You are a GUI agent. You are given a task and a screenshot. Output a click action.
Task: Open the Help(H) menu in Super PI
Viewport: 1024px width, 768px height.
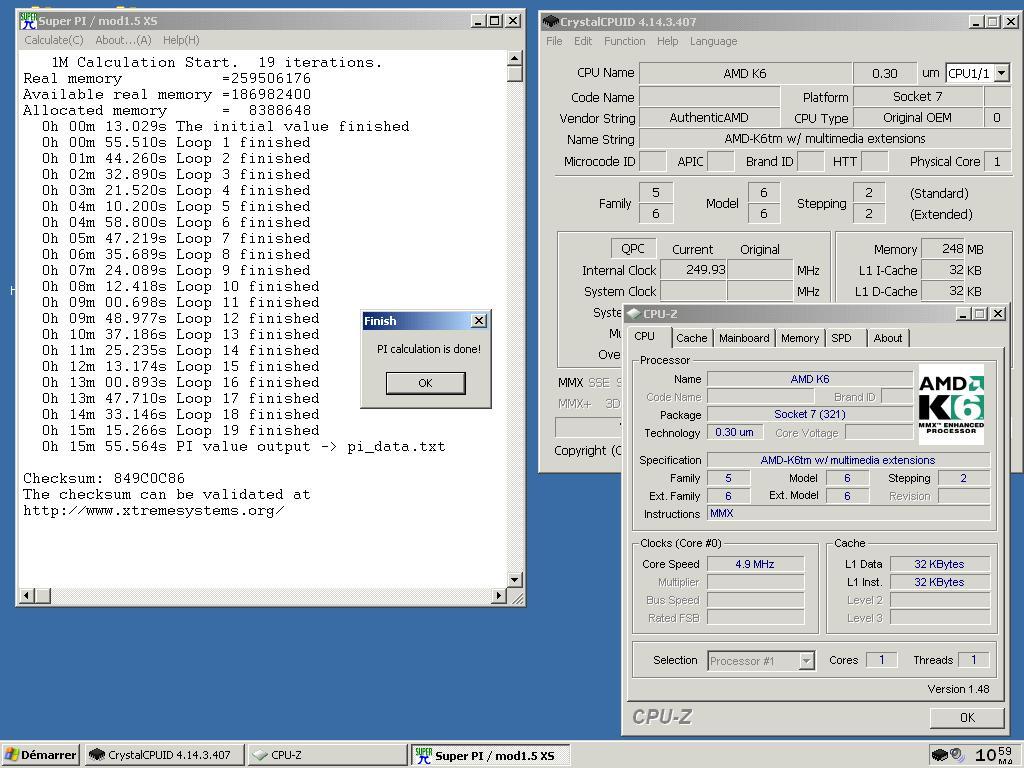tap(181, 40)
